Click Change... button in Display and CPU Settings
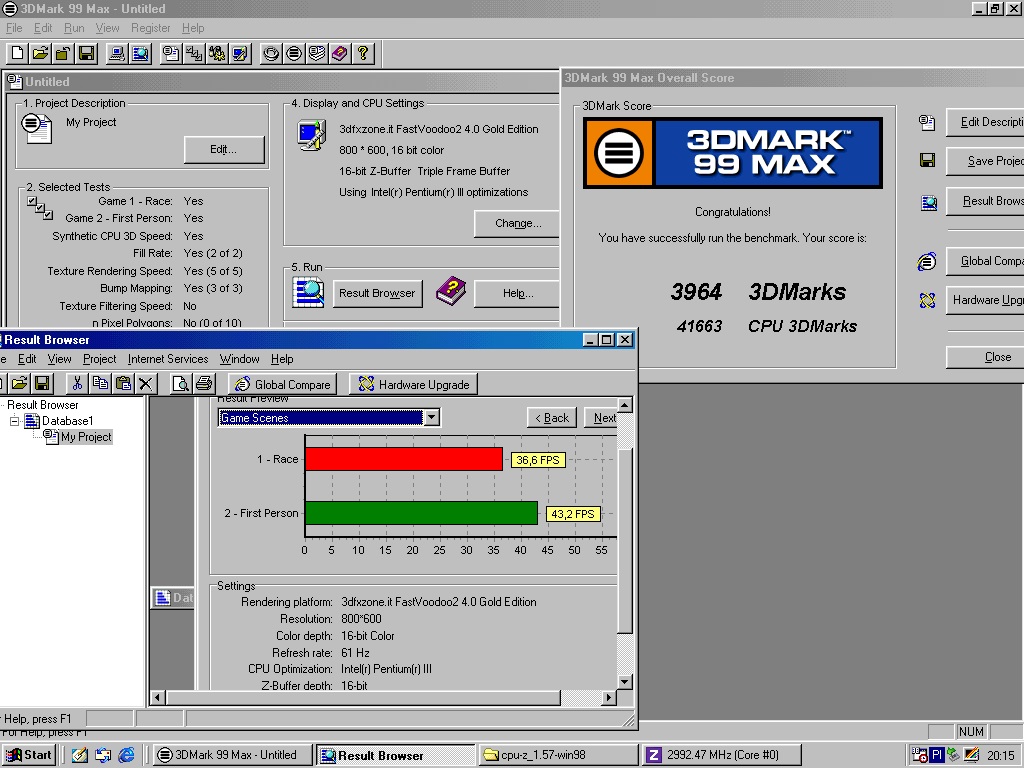Image resolution: width=1024 pixels, height=768 pixels. [x=517, y=223]
